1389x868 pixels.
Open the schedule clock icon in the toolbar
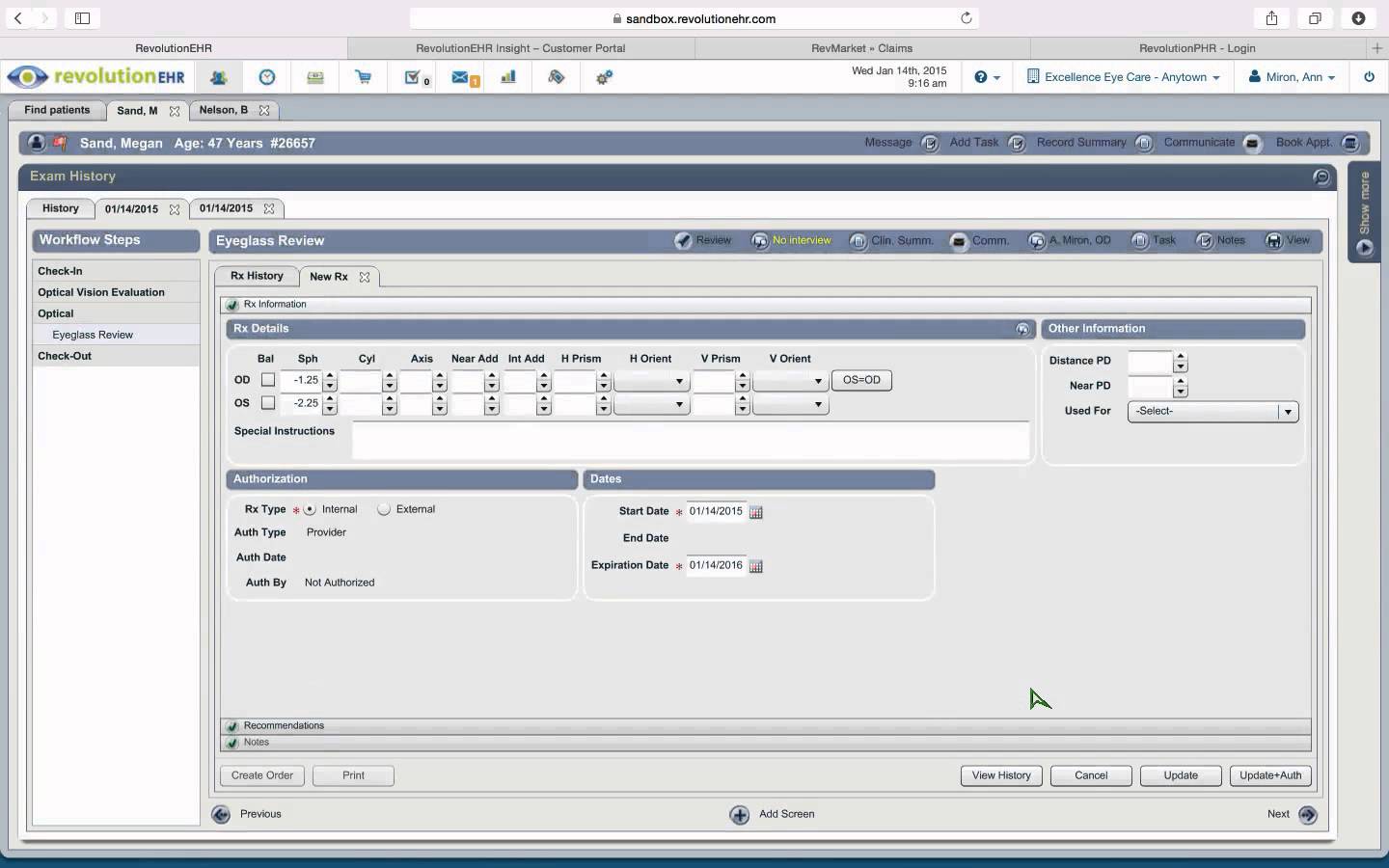pos(267,77)
